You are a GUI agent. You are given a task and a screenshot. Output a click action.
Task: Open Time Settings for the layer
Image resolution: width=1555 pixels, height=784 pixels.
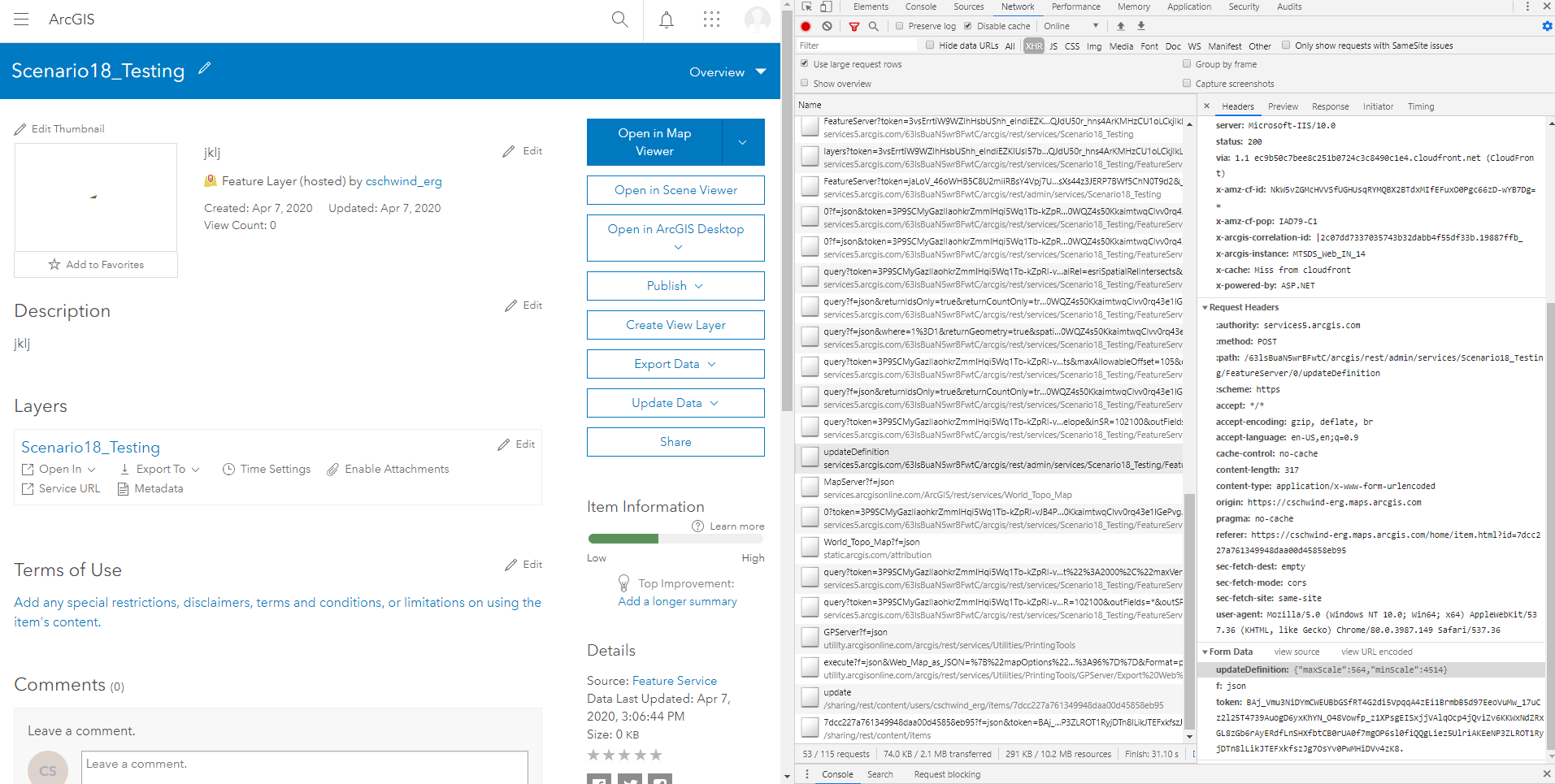click(x=267, y=469)
